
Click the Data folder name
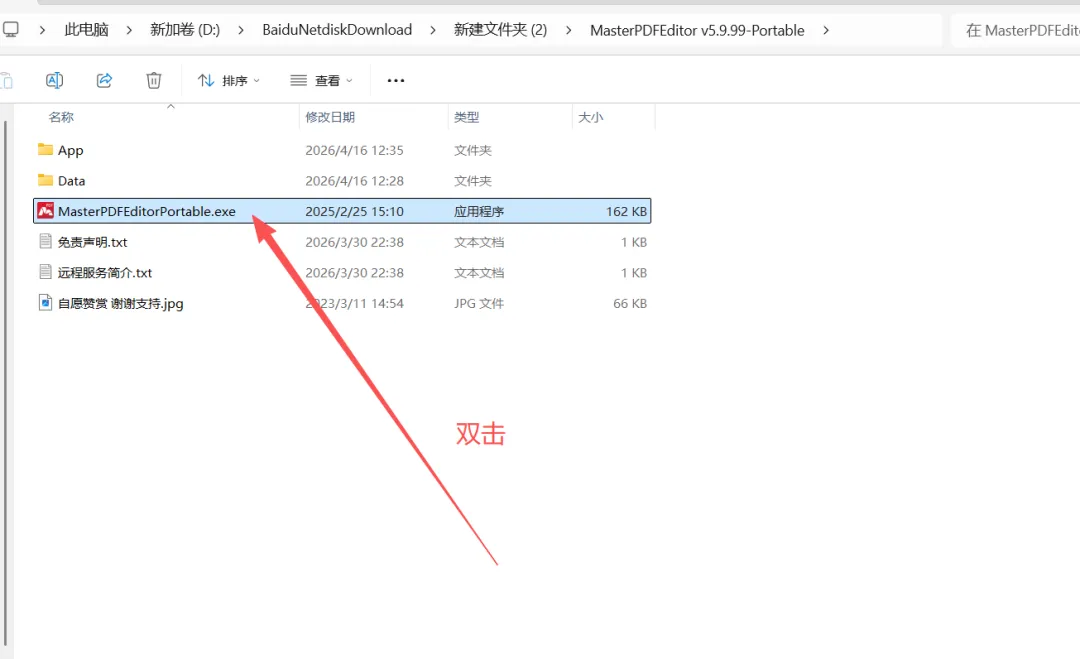[x=72, y=180]
